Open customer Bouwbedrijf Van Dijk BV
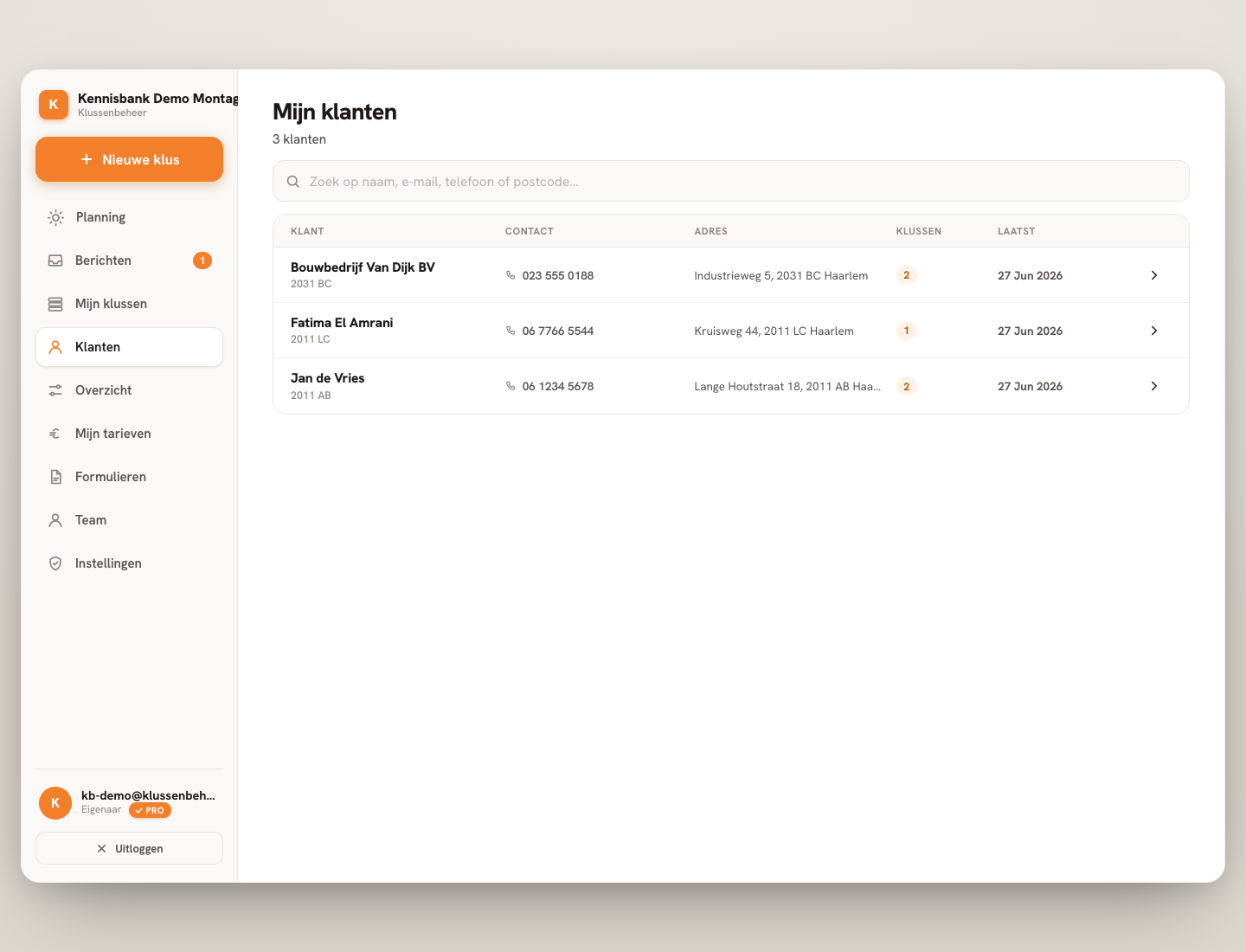The image size is (1246, 952). tap(731, 275)
